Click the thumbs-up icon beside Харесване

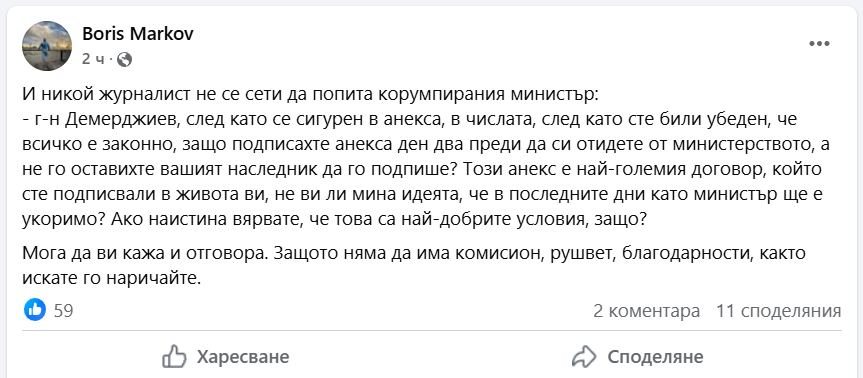[174, 357]
